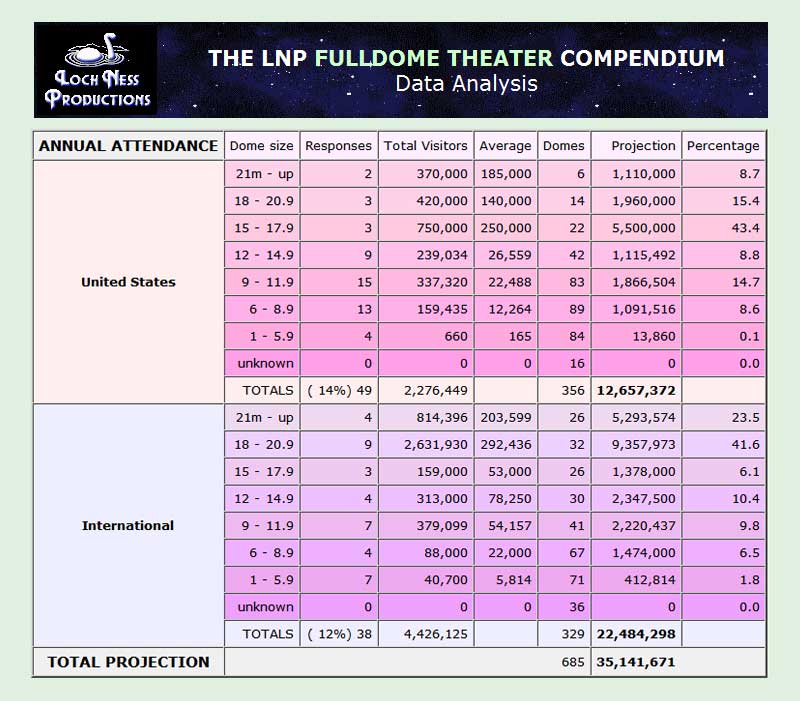Click the "Responses" column header
Viewport: 800px width, 701px height.
(x=339, y=146)
